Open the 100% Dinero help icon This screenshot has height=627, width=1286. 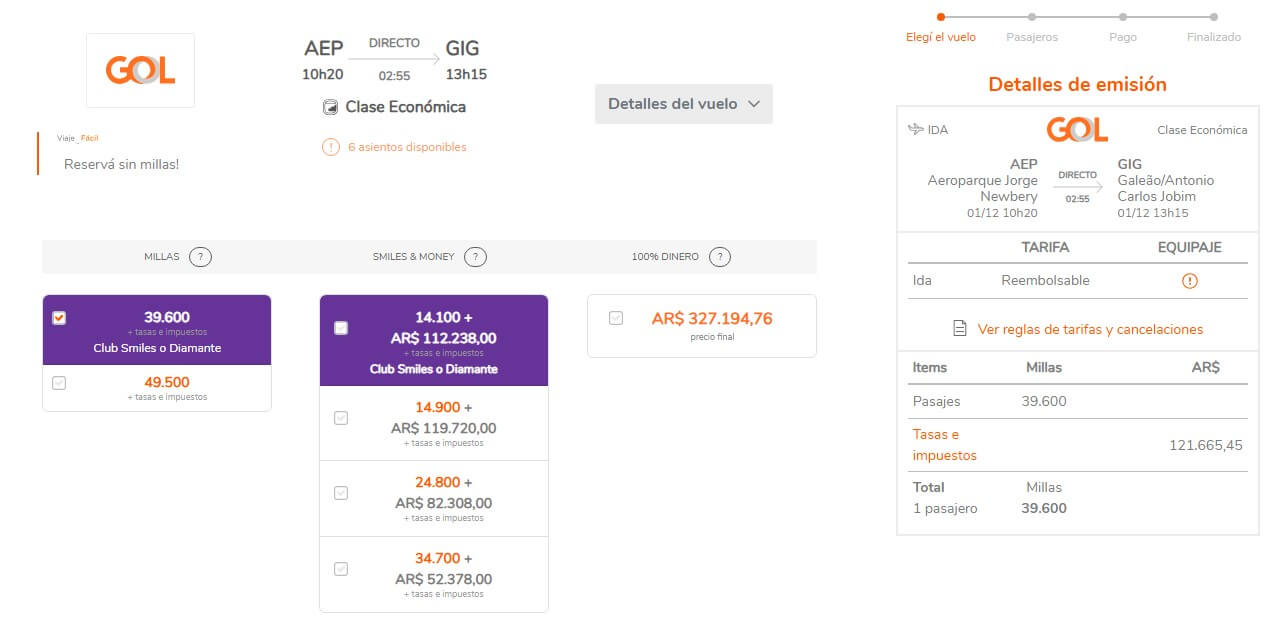719,257
